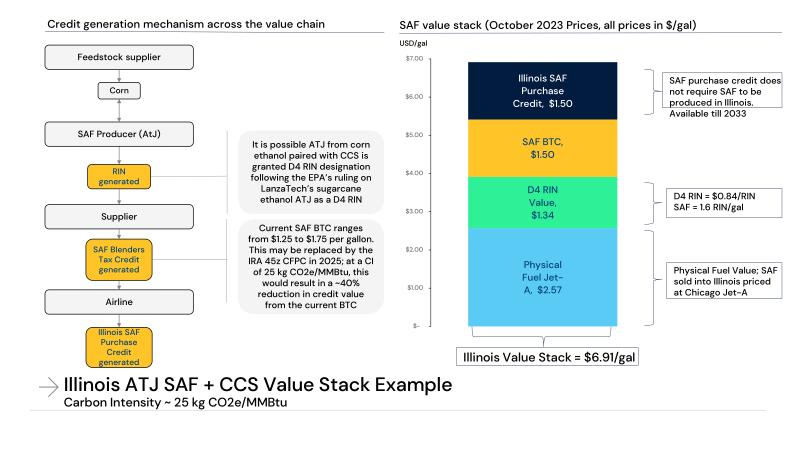Viewport: 800px width, 450px height.
Task: Click the yellow Illinois SAF Purchase Credit generated box
Action: pyautogui.click(x=119, y=346)
